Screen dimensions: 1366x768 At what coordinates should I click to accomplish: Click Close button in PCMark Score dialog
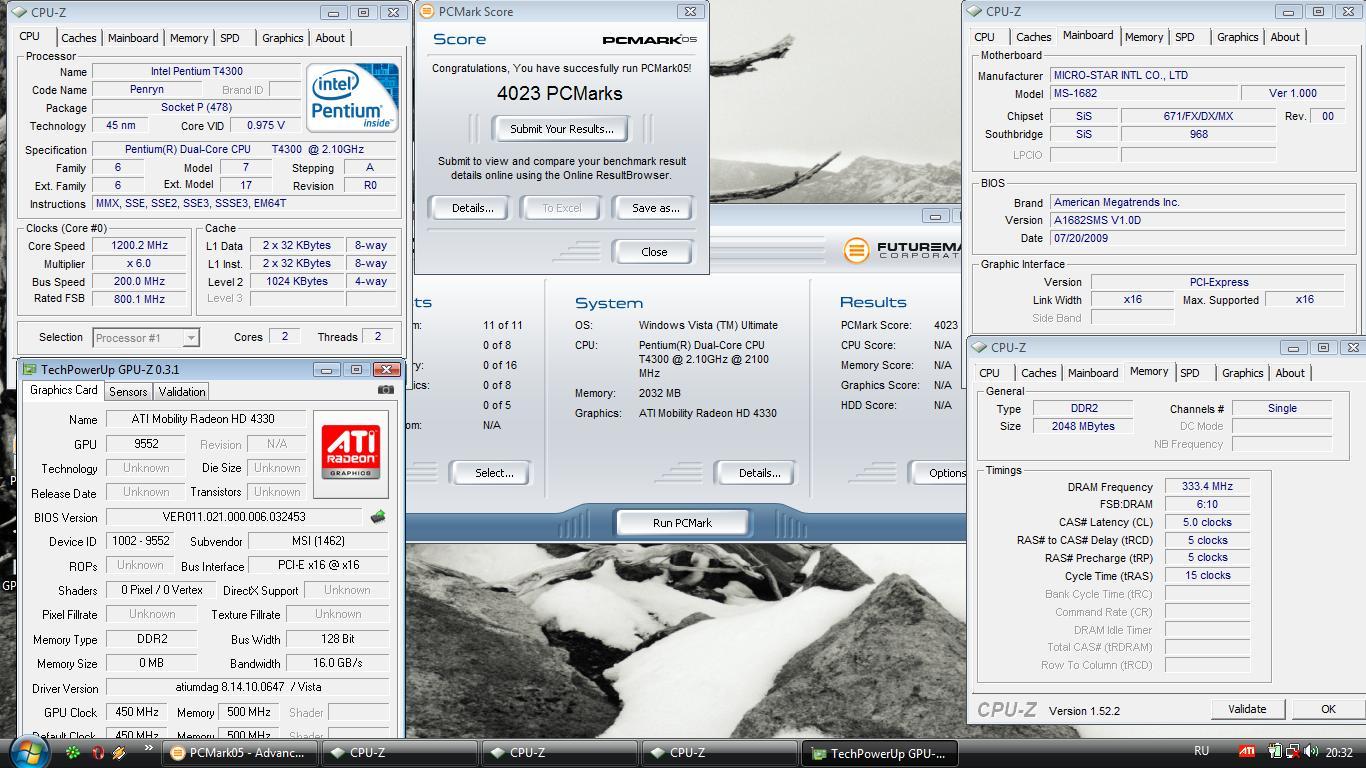[x=654, y=252]
